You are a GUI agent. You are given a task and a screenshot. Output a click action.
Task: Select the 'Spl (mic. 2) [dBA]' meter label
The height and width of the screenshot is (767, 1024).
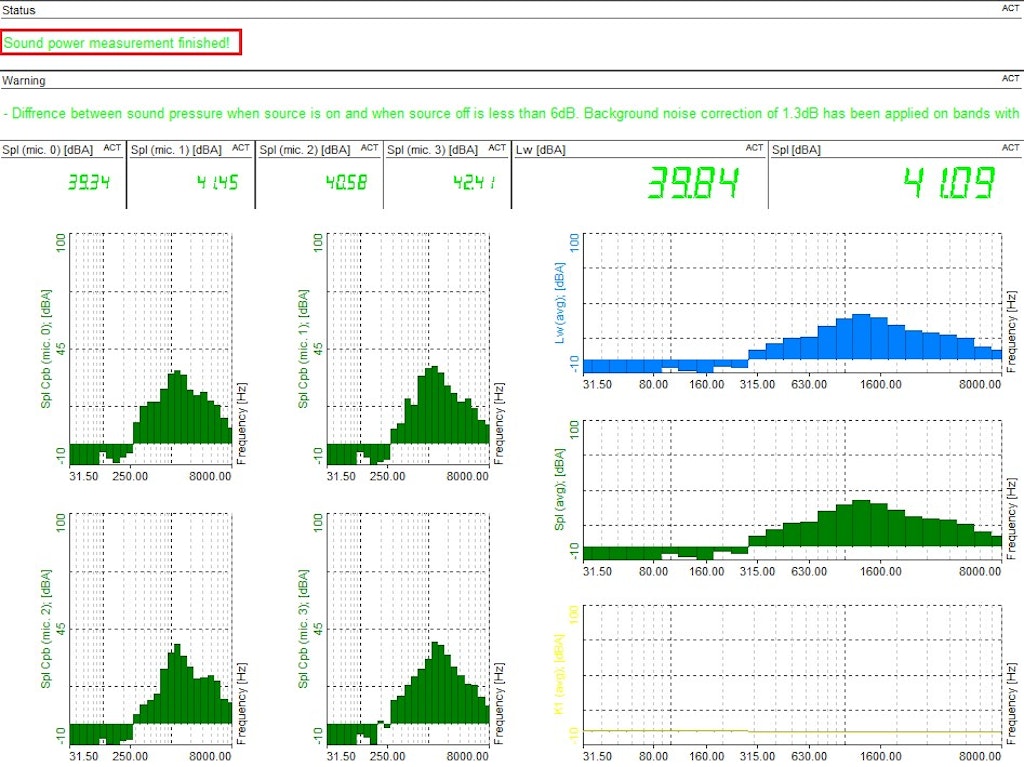point(305,150)
